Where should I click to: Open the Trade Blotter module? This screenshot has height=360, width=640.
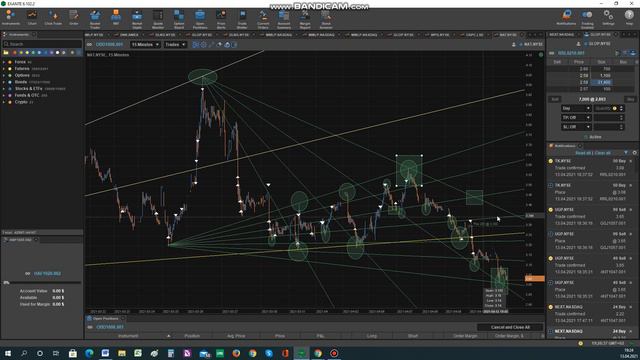[x=242, y=18]
